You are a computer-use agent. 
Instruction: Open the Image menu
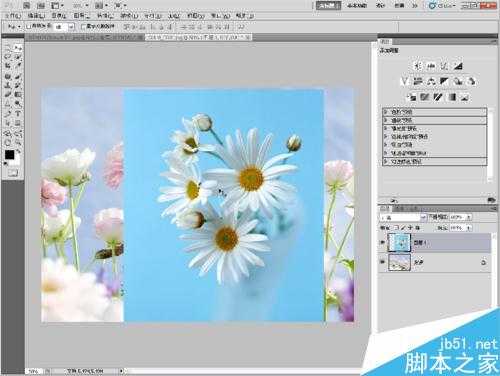[59, 16]
